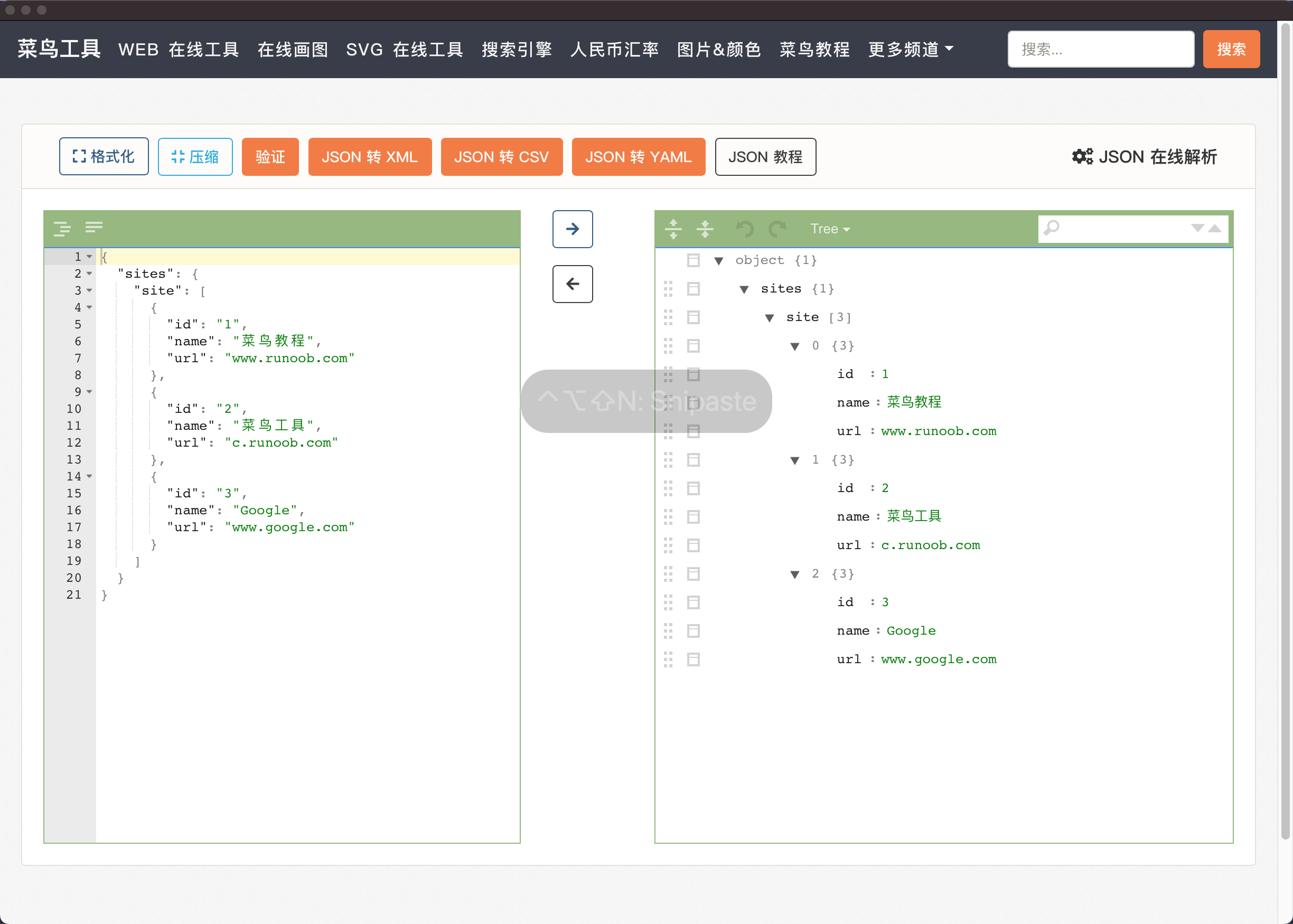Screen dimensions: 1293x924
Task: Collapse all fields in the tree view
Action: 705,229
